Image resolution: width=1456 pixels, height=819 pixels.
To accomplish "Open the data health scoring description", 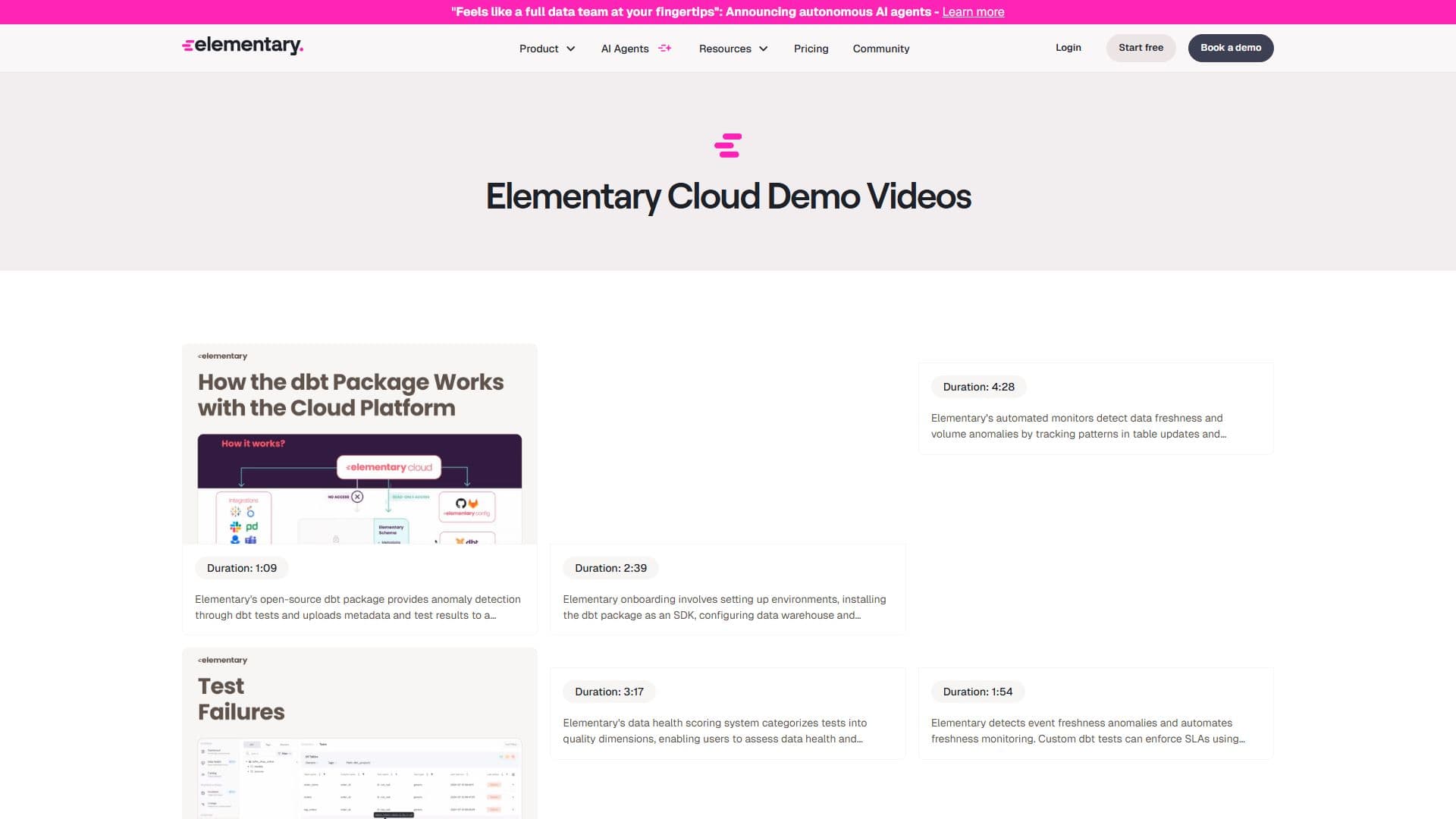I will click(714, 731).
